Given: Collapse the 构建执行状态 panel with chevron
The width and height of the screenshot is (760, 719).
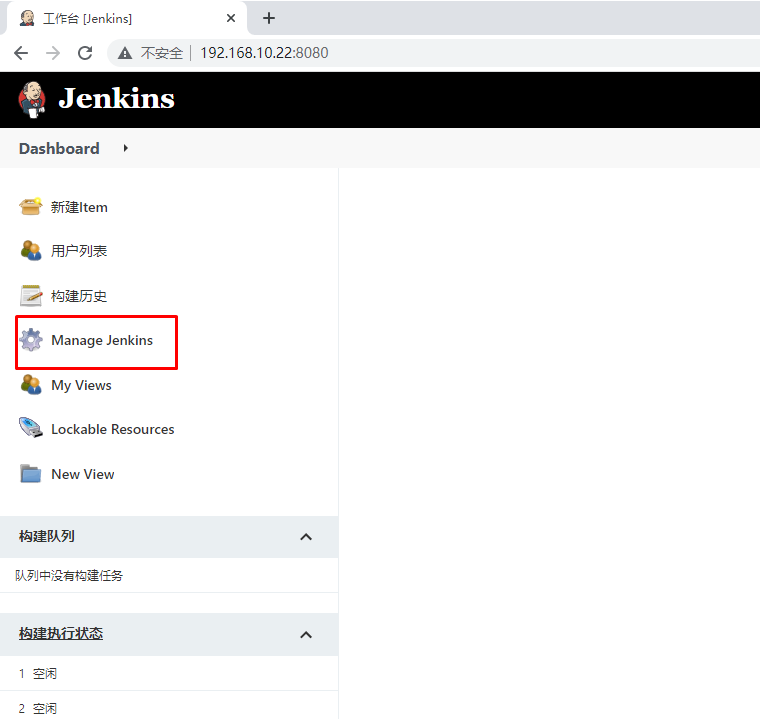Looking at the screenshot, I should click(x=306, y=635).
